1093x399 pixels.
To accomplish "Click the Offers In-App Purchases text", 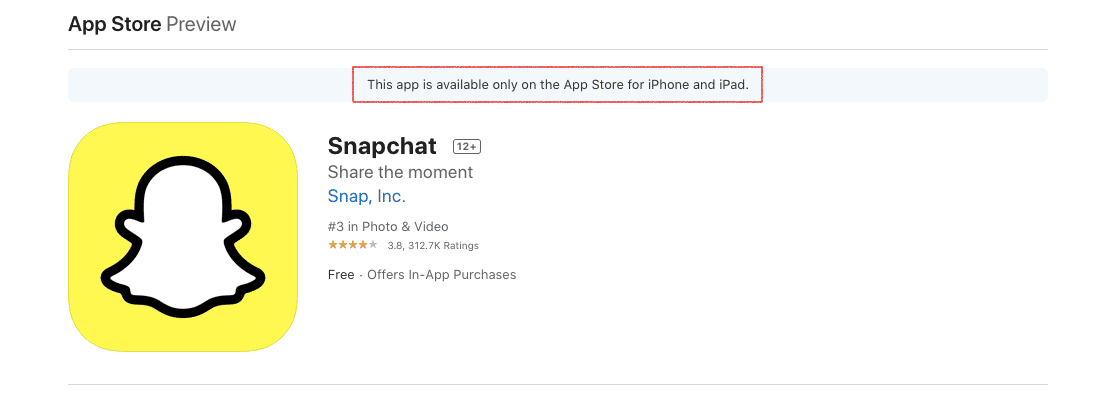I will click(x=442, y=275).
